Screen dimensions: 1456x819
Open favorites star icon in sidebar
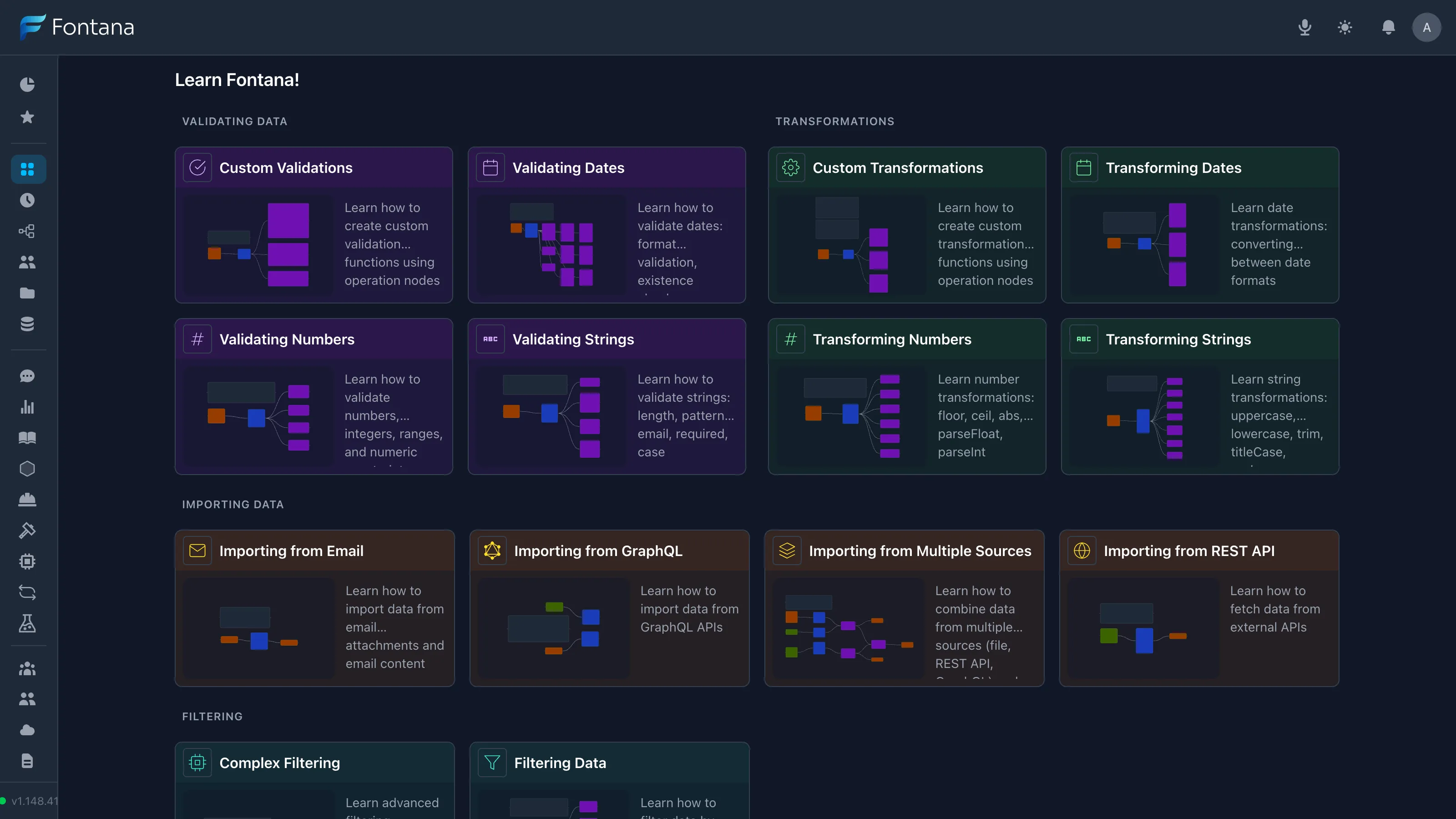(27, 117)
